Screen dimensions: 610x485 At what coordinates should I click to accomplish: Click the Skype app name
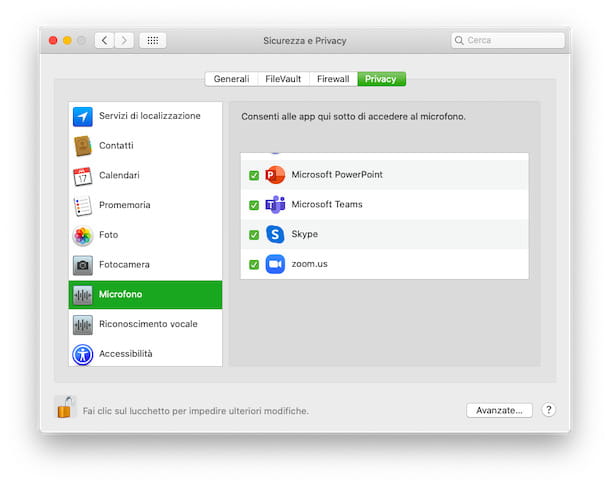[x=305, y=234]
